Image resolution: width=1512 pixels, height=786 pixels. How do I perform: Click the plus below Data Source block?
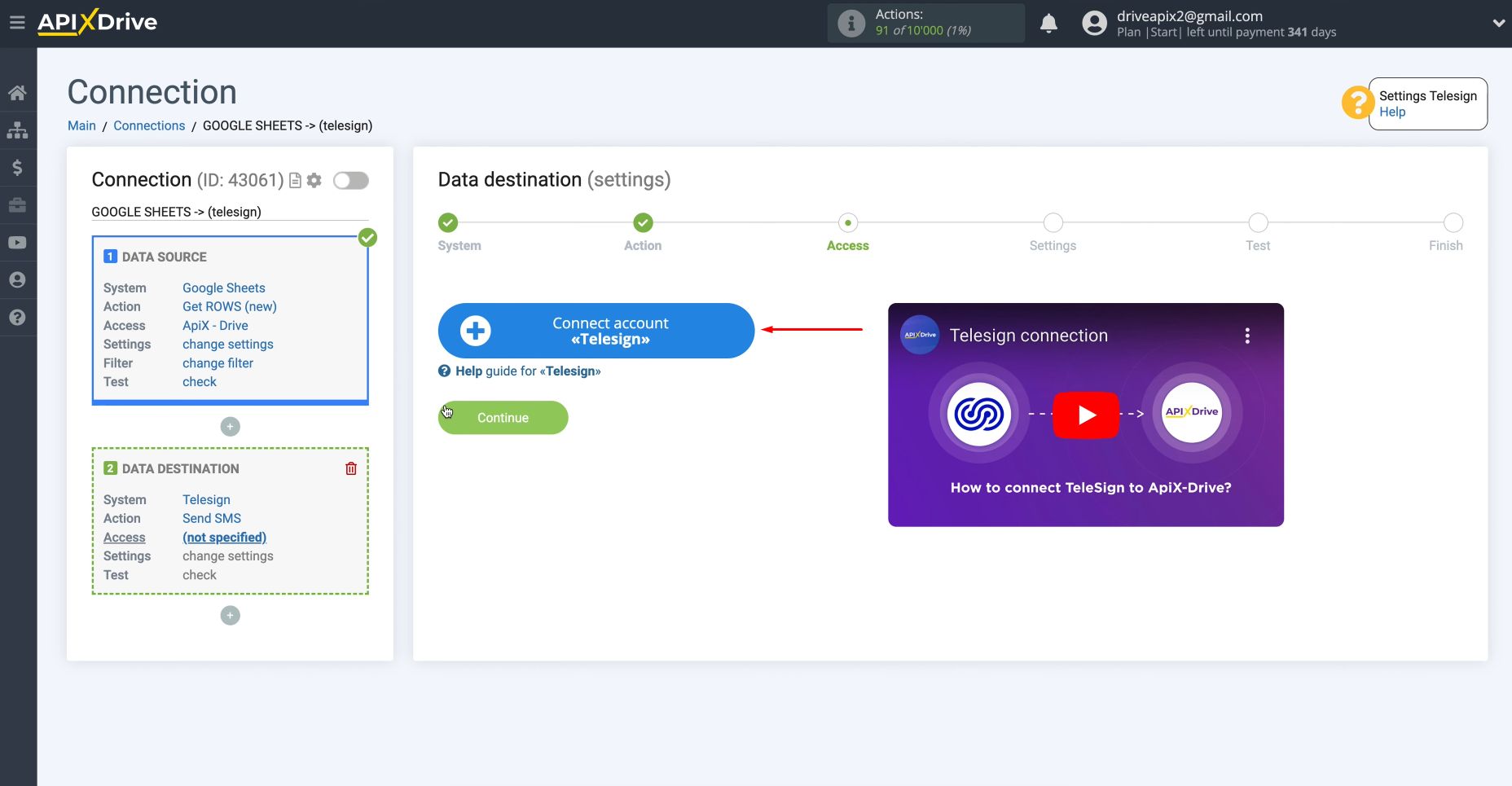[230, 426]
